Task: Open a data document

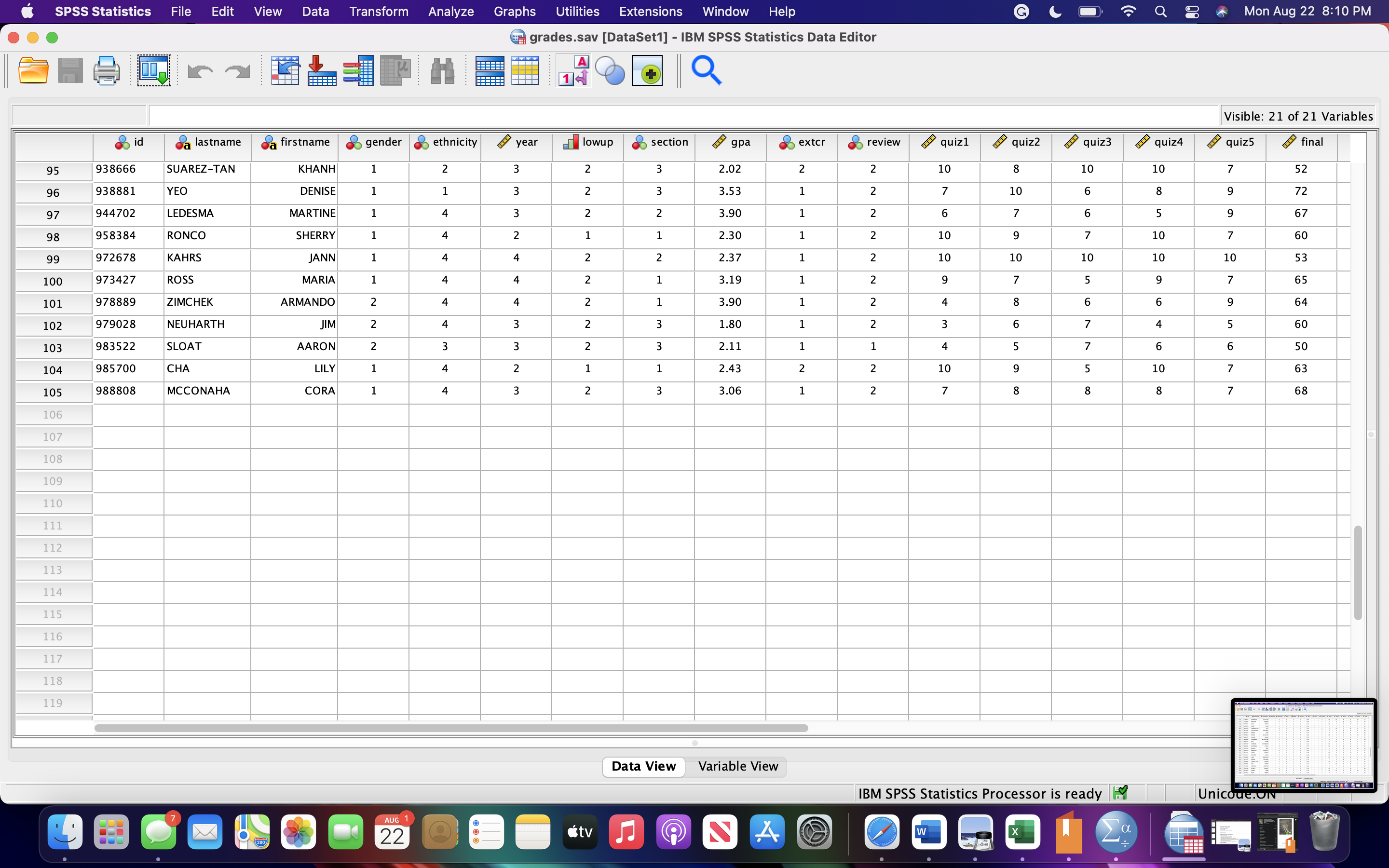Action: (33, 70)
